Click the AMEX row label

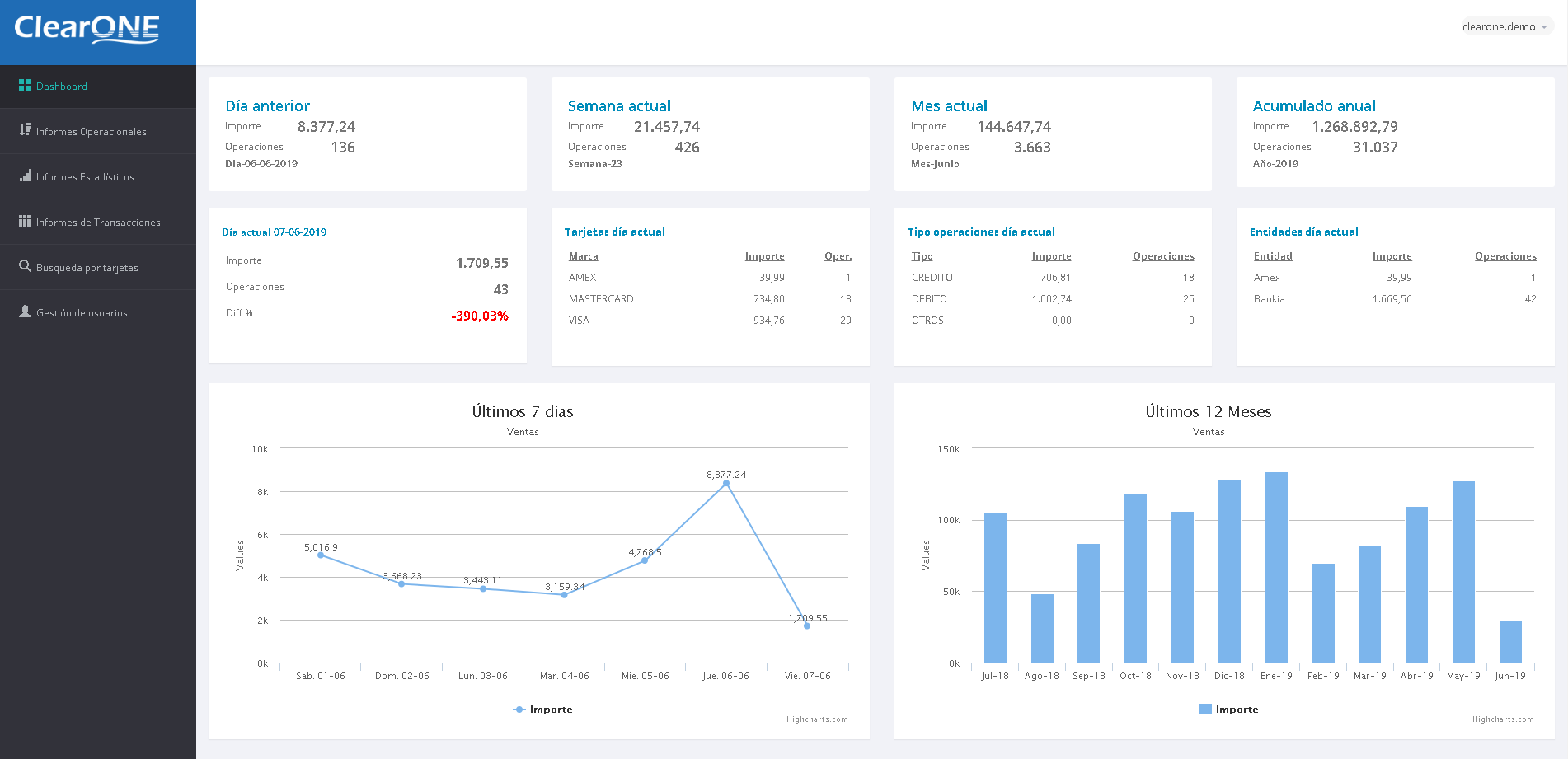(x=582, y=278)
